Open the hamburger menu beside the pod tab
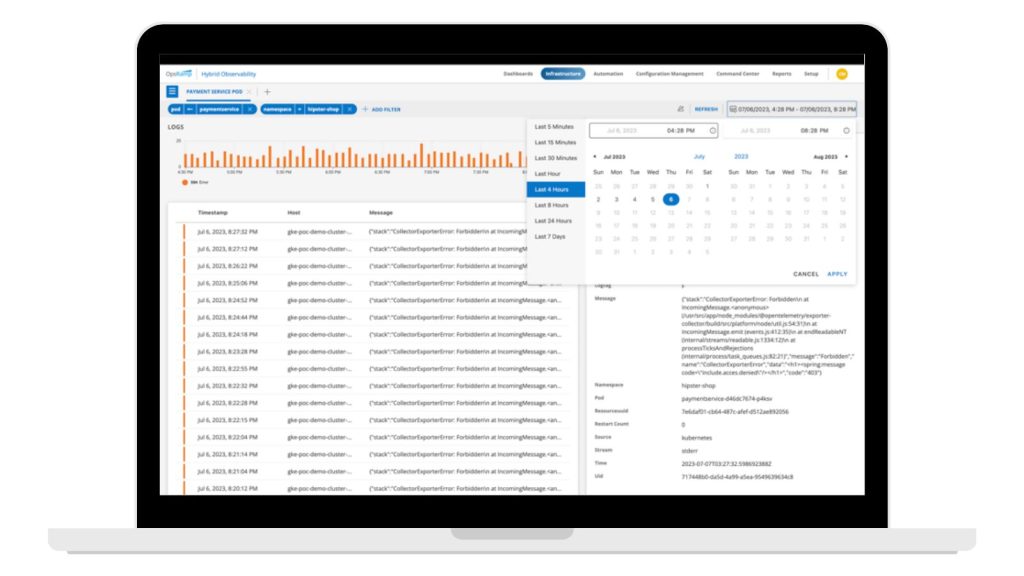This screenshot has width=1024, height=576. (172, 91)
